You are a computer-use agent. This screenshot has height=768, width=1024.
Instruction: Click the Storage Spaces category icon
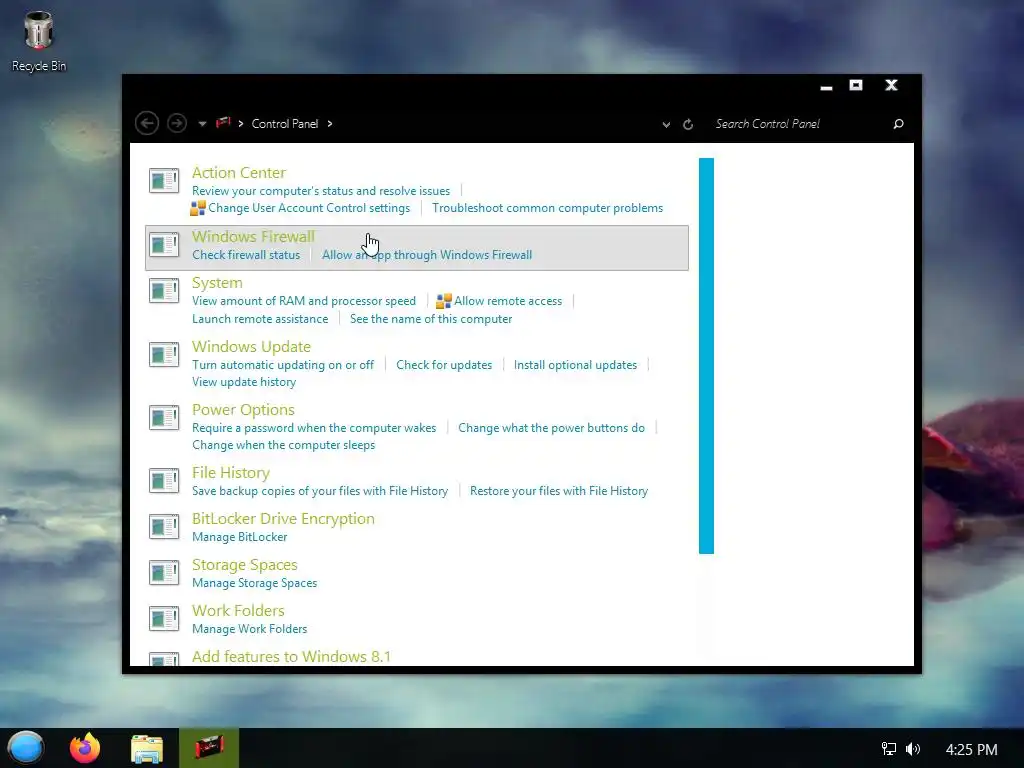coord(164,573)
